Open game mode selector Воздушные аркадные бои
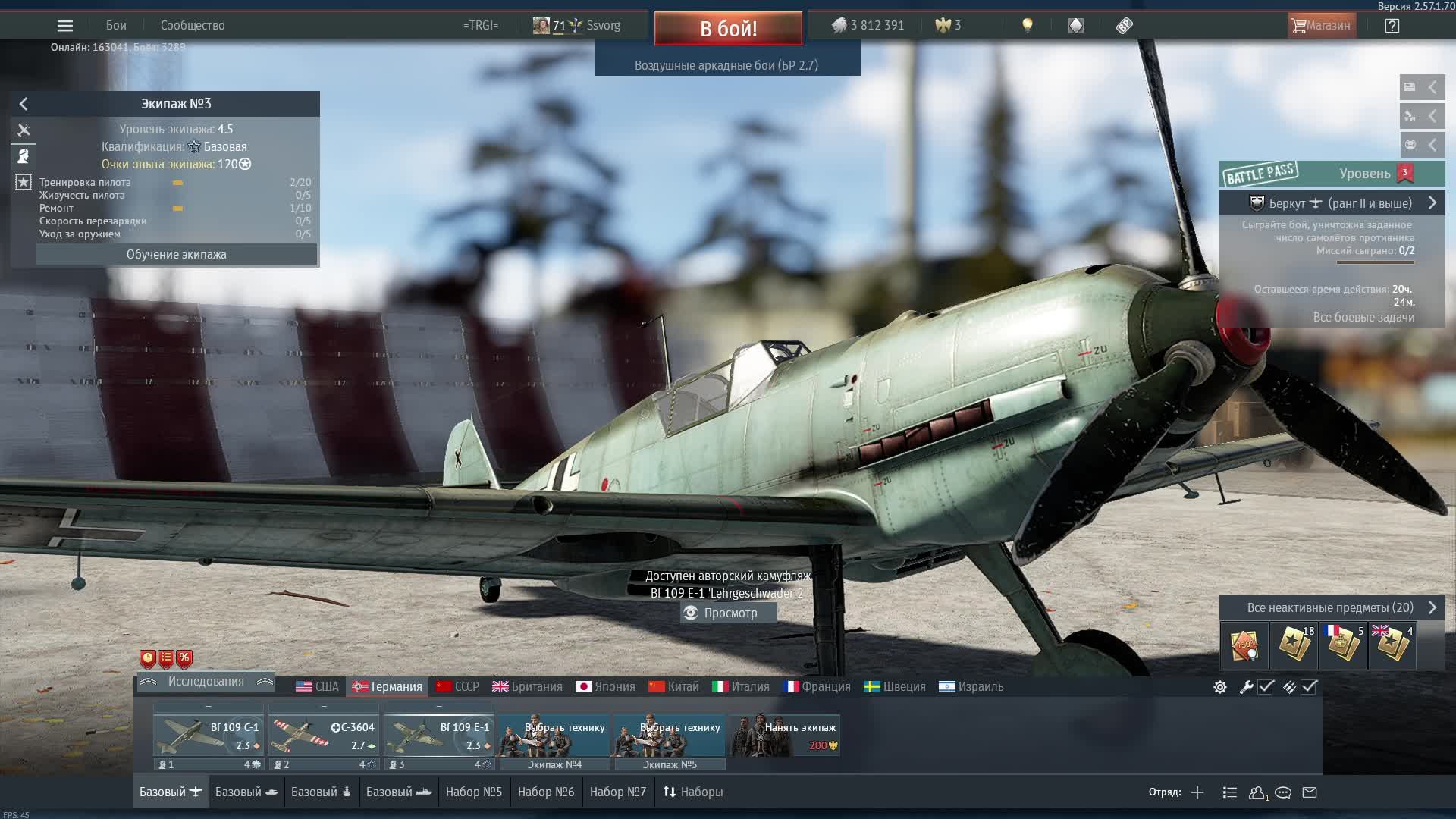The image size is (1456, 819). 726,65
